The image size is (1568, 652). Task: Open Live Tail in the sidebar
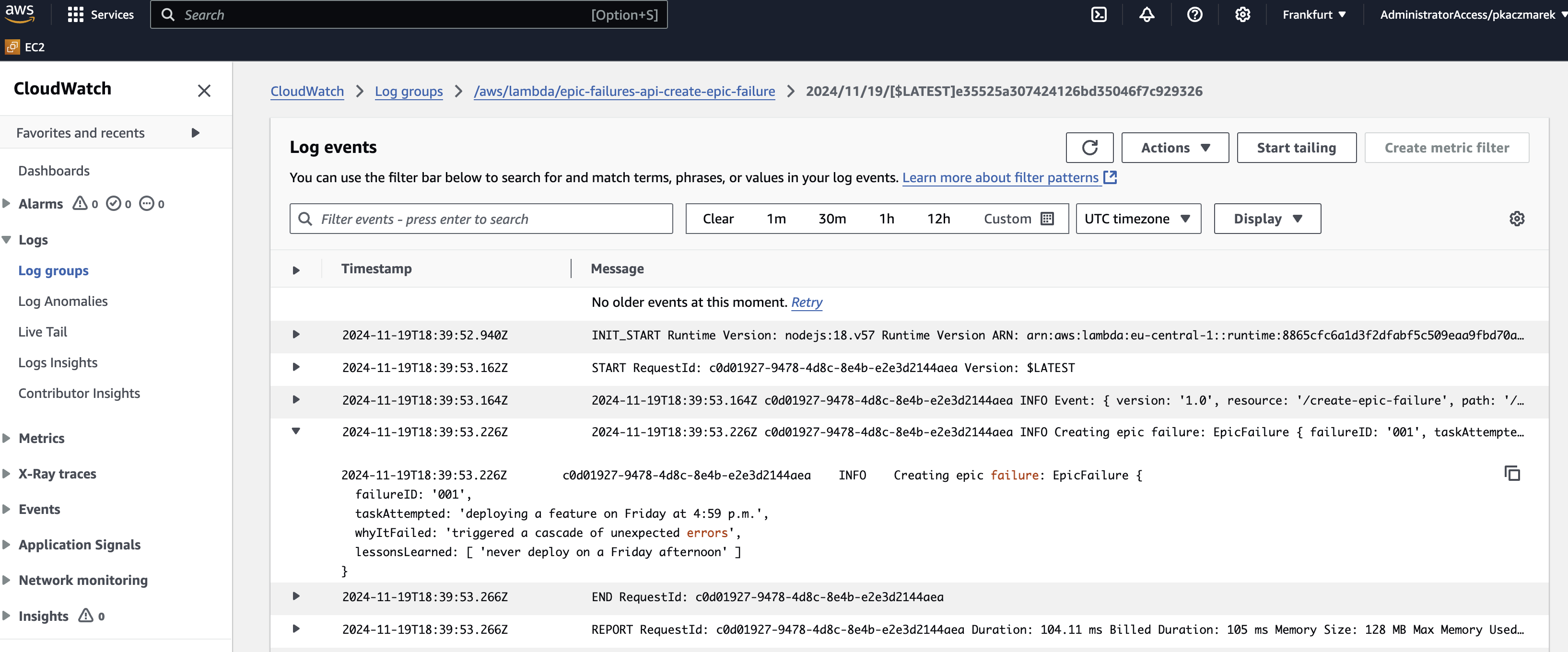(43, 332)
